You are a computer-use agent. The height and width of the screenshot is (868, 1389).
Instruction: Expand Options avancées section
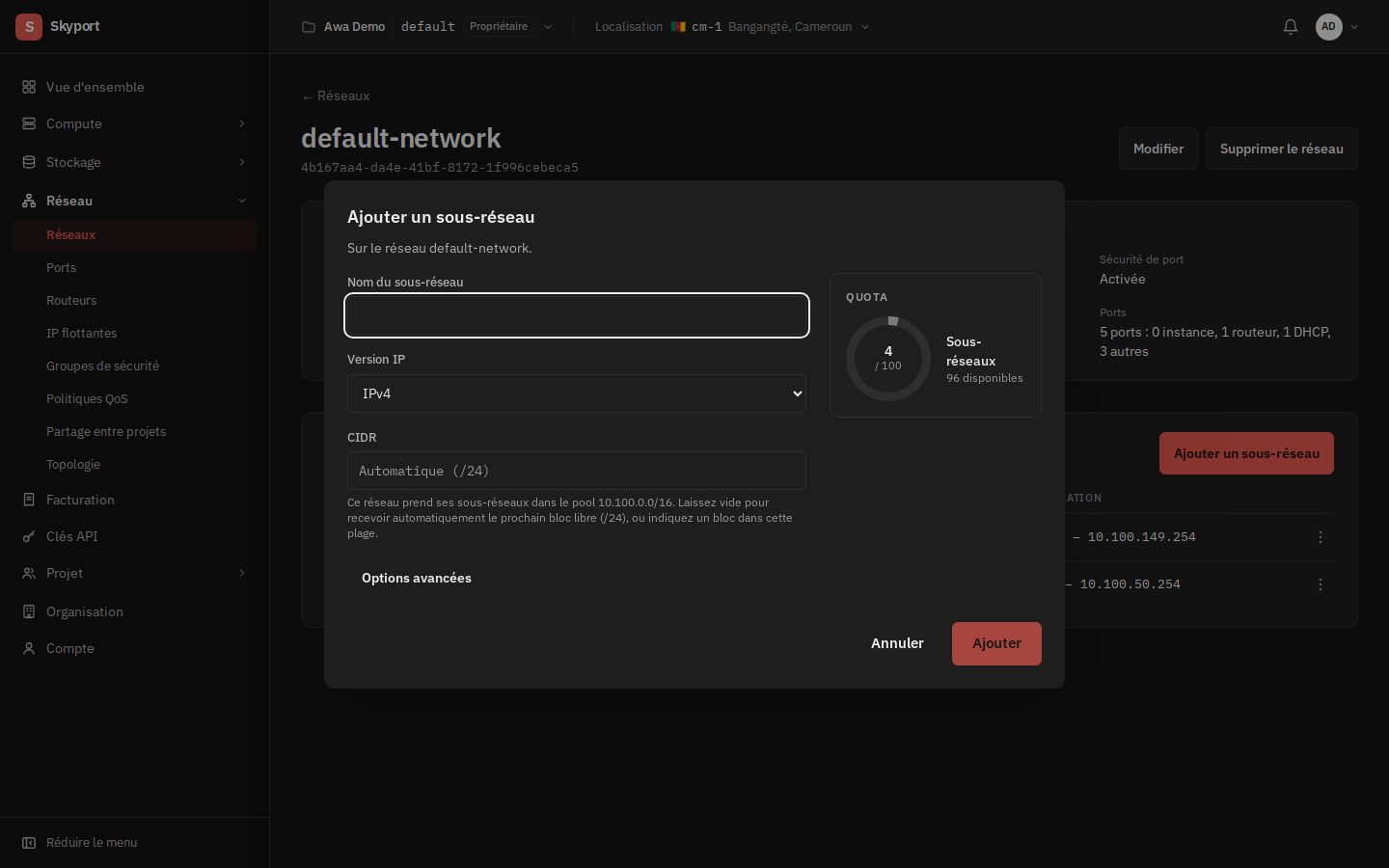coord(417,578)
